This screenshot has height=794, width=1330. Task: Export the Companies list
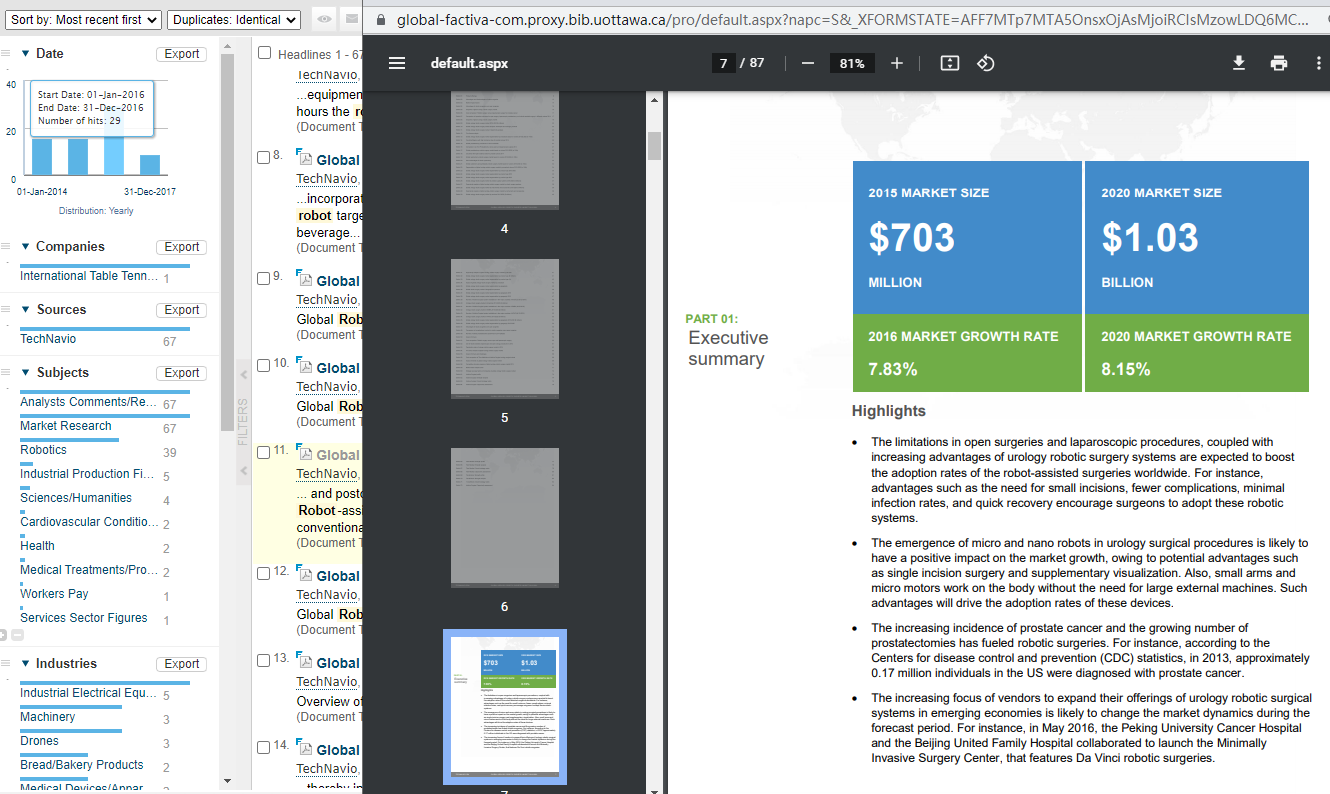pyautogui.click(x=182, y=247)
